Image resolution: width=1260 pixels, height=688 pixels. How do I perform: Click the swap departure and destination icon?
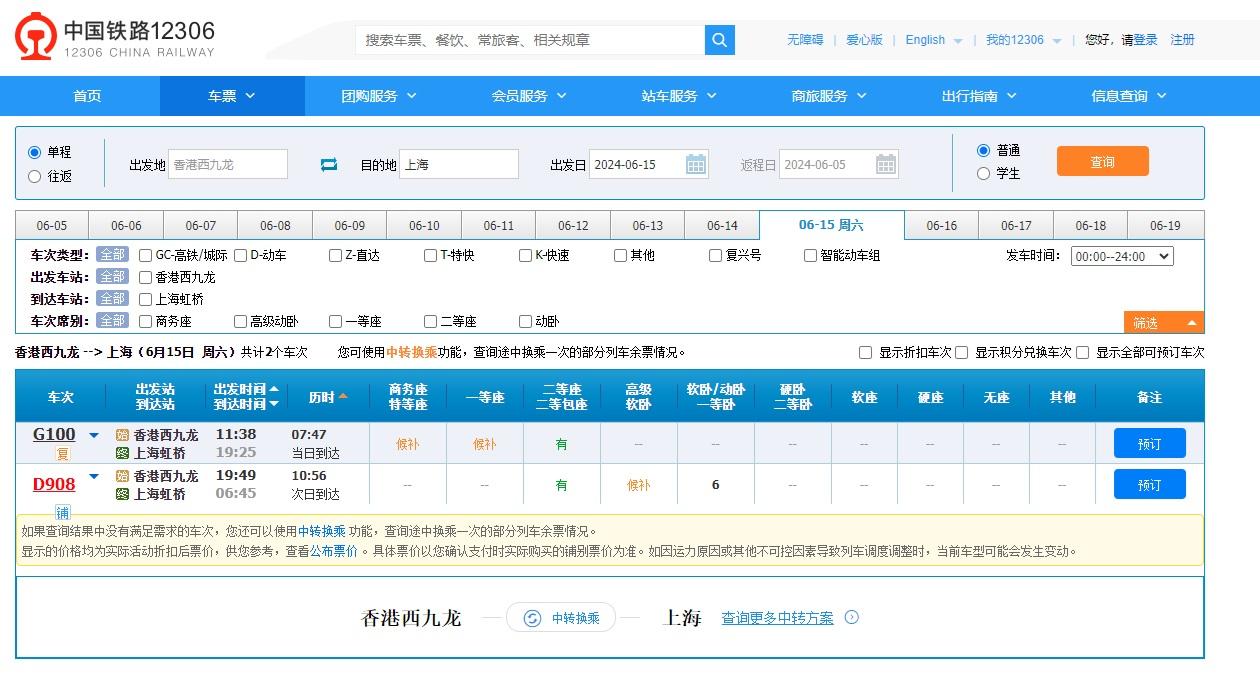click(329, 163)
